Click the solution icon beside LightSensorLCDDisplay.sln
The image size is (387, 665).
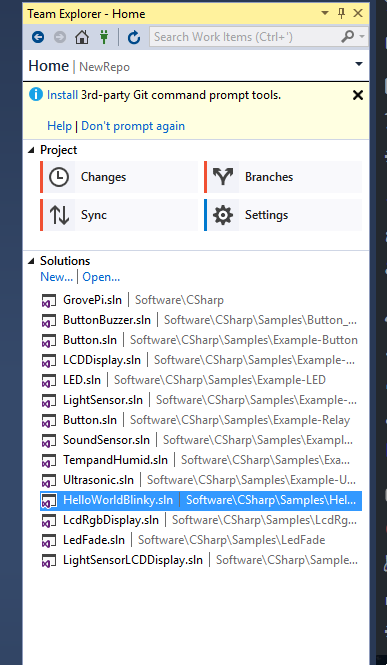click(49, 561)
